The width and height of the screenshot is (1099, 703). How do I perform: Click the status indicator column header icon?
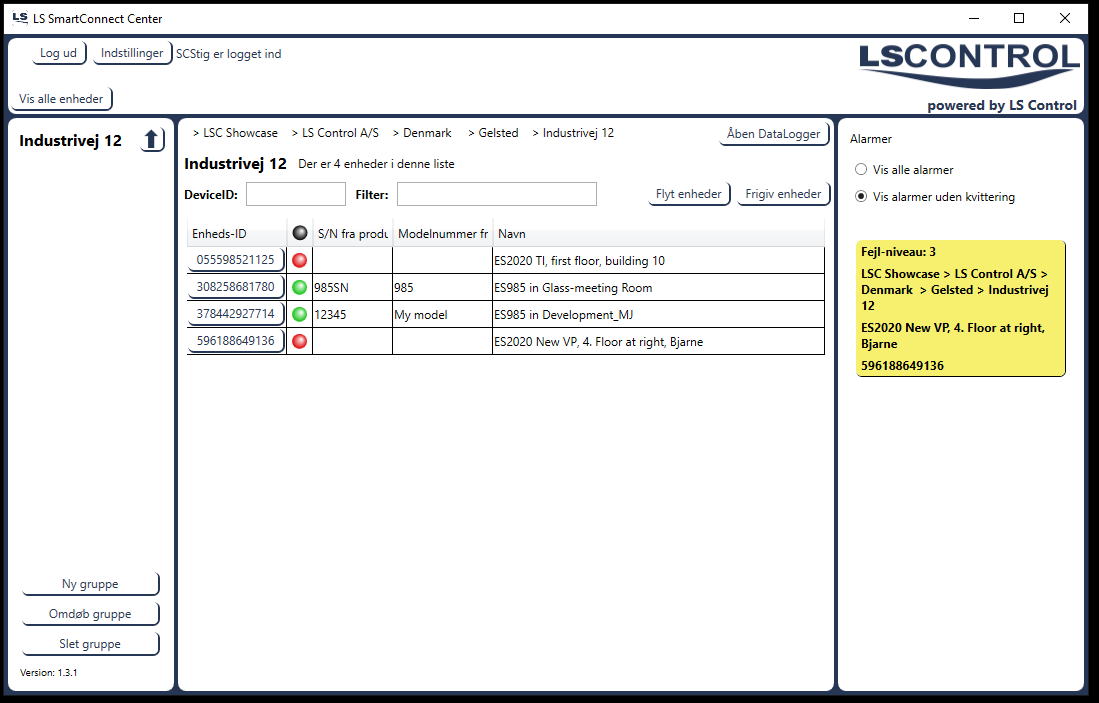coord(300,233)
